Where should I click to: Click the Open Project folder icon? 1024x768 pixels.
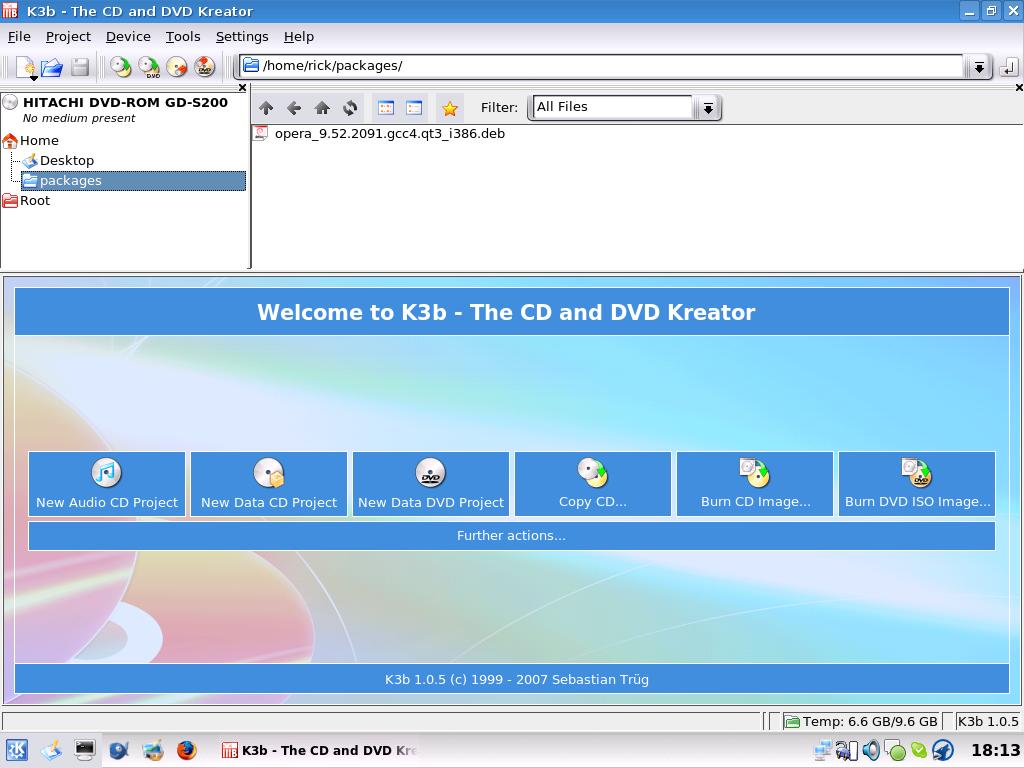[52, 67]
